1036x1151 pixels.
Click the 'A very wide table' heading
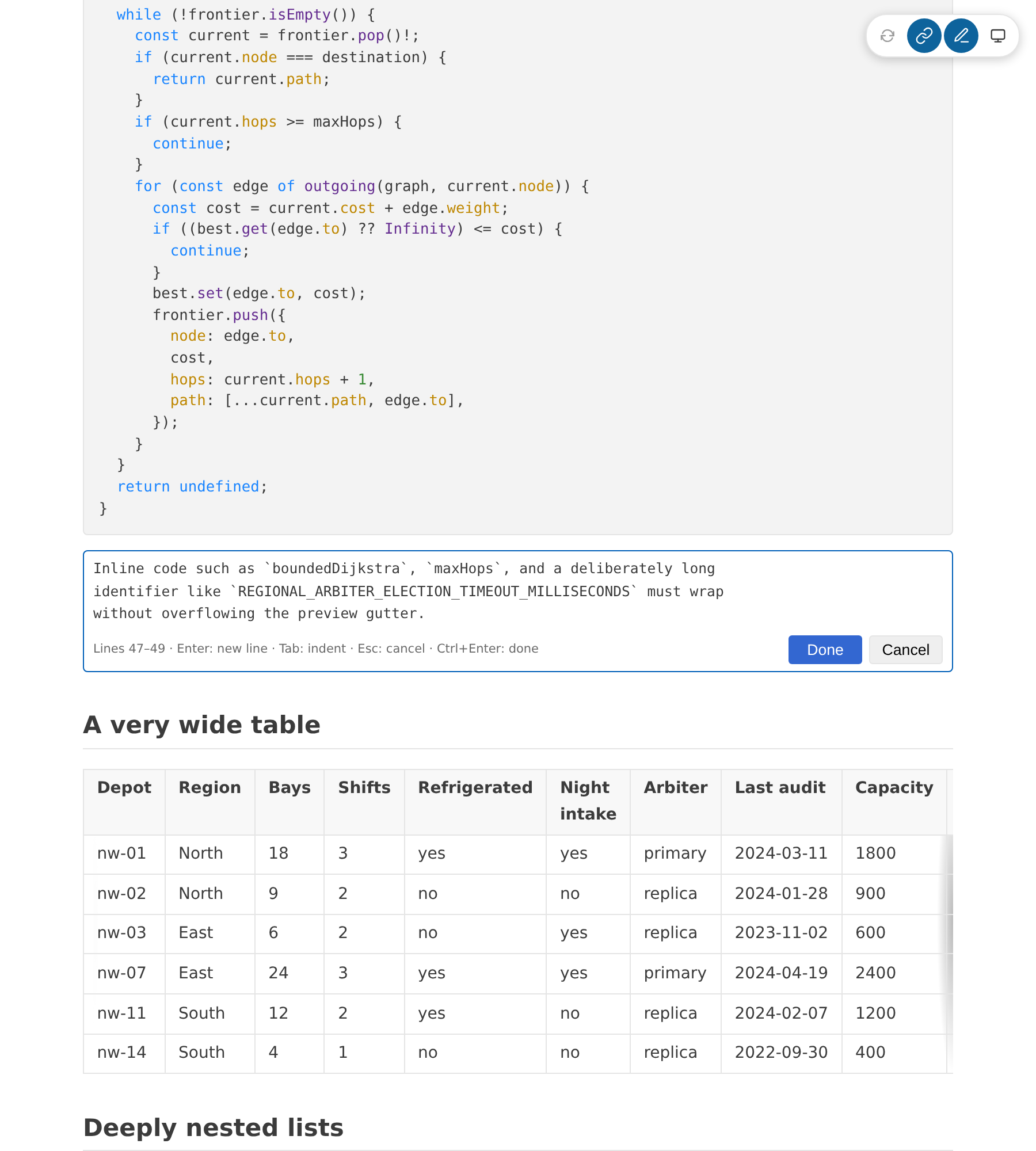(201, 725)
